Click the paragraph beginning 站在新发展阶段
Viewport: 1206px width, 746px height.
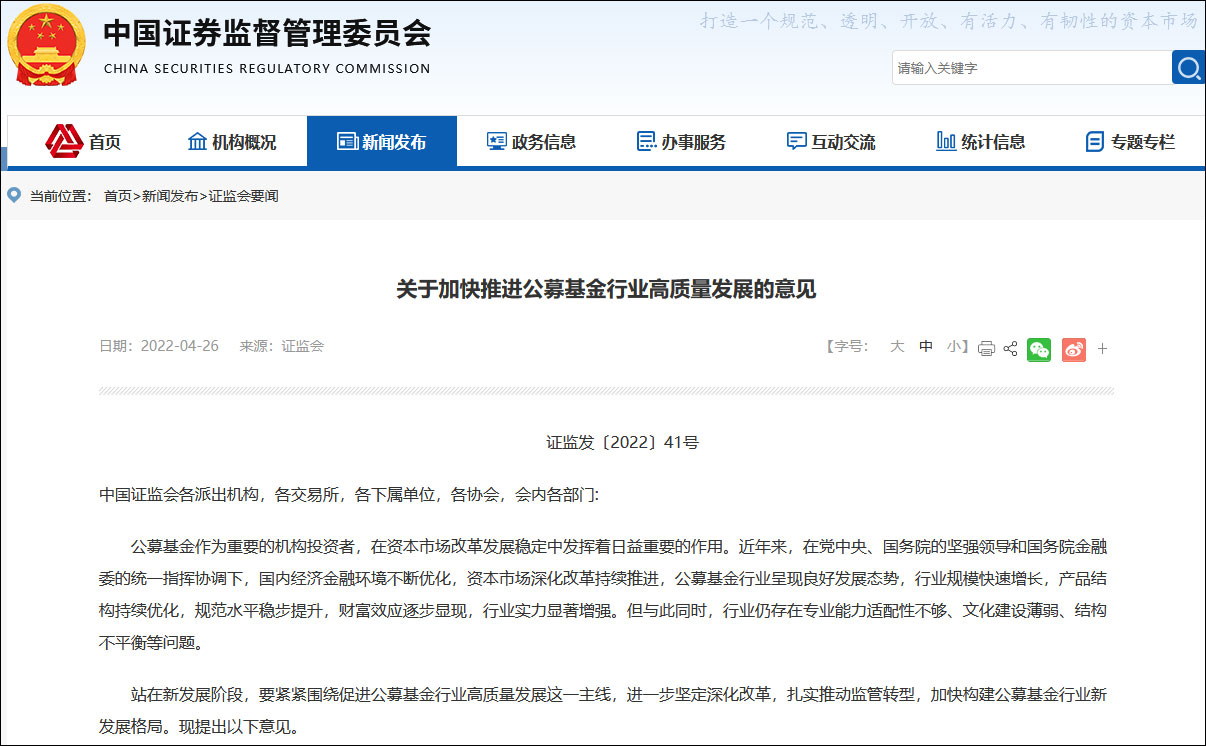pos(603,710)
